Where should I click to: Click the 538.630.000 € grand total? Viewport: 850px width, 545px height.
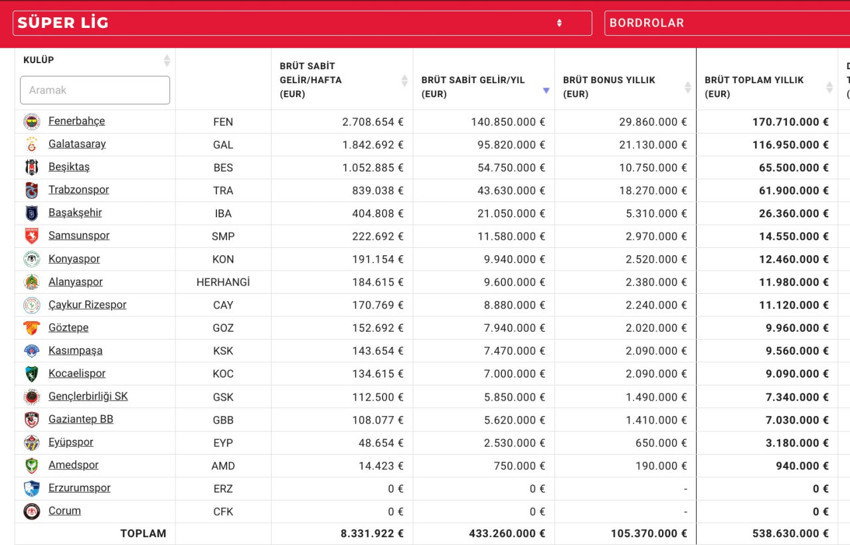(x=790, y=534)
